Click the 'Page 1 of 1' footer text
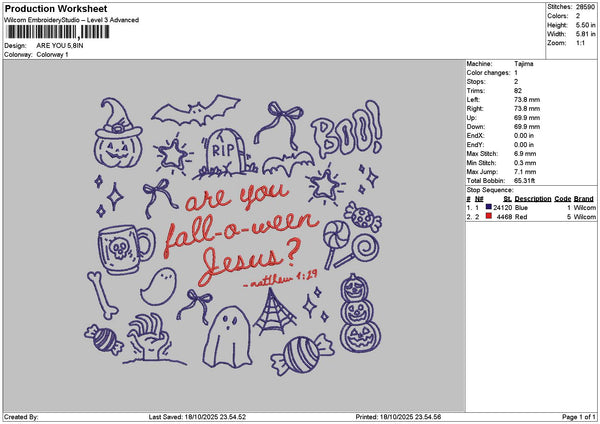This screenshot has height=424, width=600. click(579, 417)
